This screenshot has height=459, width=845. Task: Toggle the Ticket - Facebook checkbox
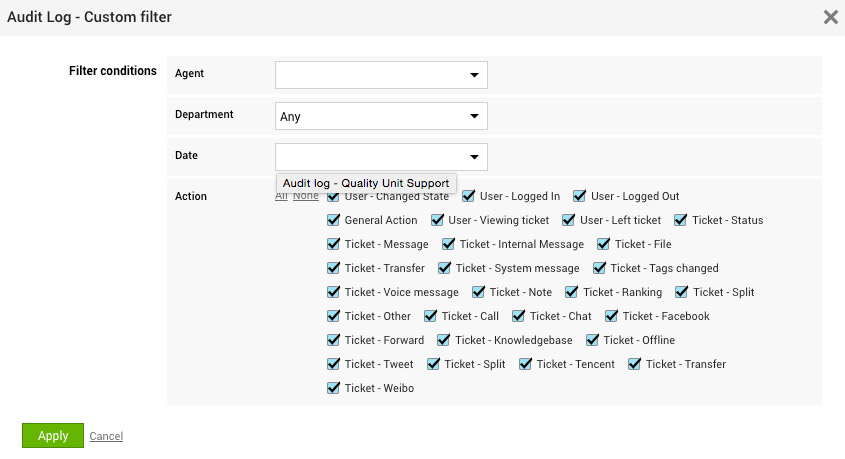[612, 316]
